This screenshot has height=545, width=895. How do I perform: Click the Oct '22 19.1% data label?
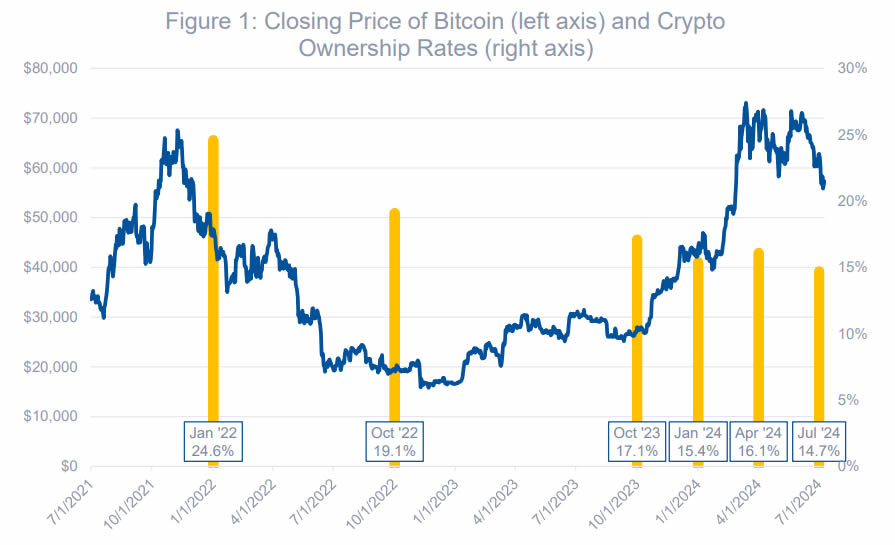click(394, 442)
